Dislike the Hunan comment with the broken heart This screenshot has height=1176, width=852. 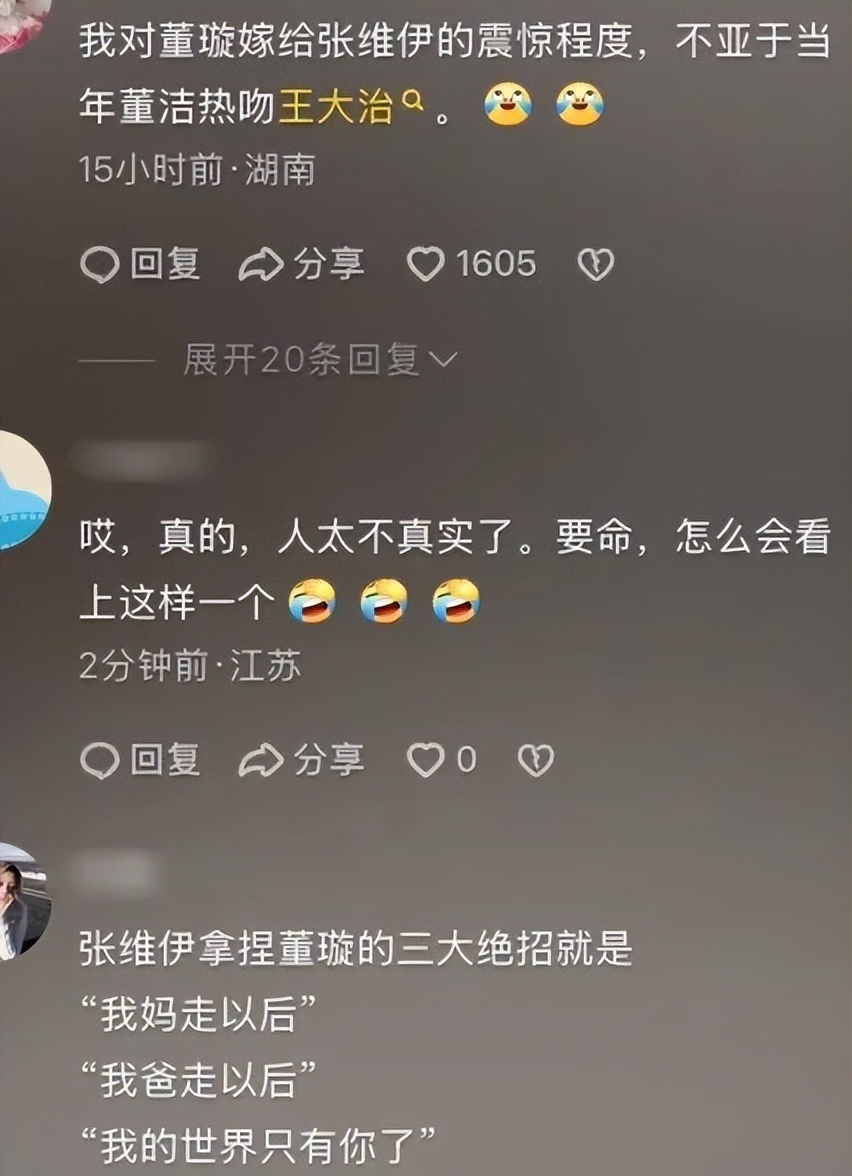click(596, 265)
